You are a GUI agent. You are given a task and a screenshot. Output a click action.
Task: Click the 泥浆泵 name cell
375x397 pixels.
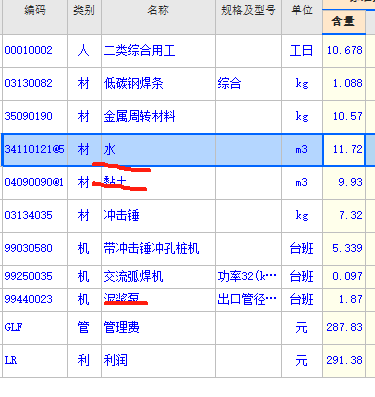tap(158, 299)
